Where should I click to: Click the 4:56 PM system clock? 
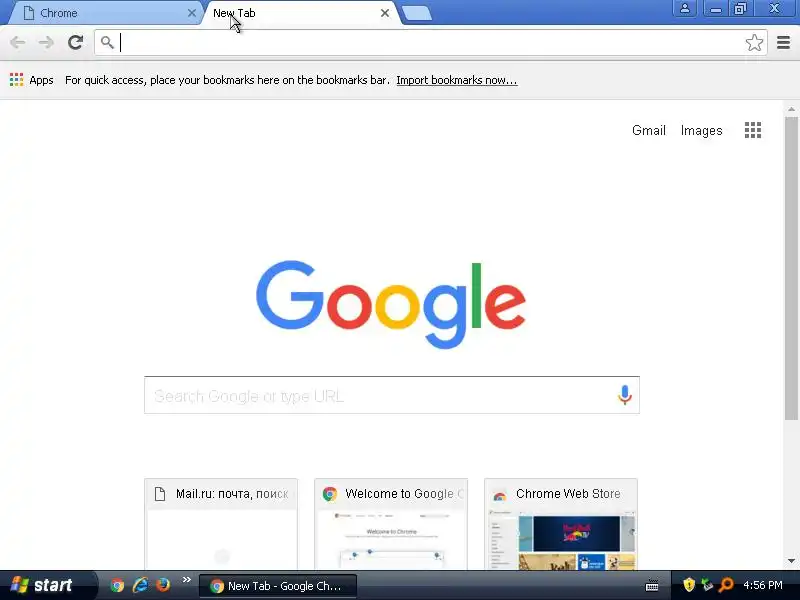coord(763,585)
